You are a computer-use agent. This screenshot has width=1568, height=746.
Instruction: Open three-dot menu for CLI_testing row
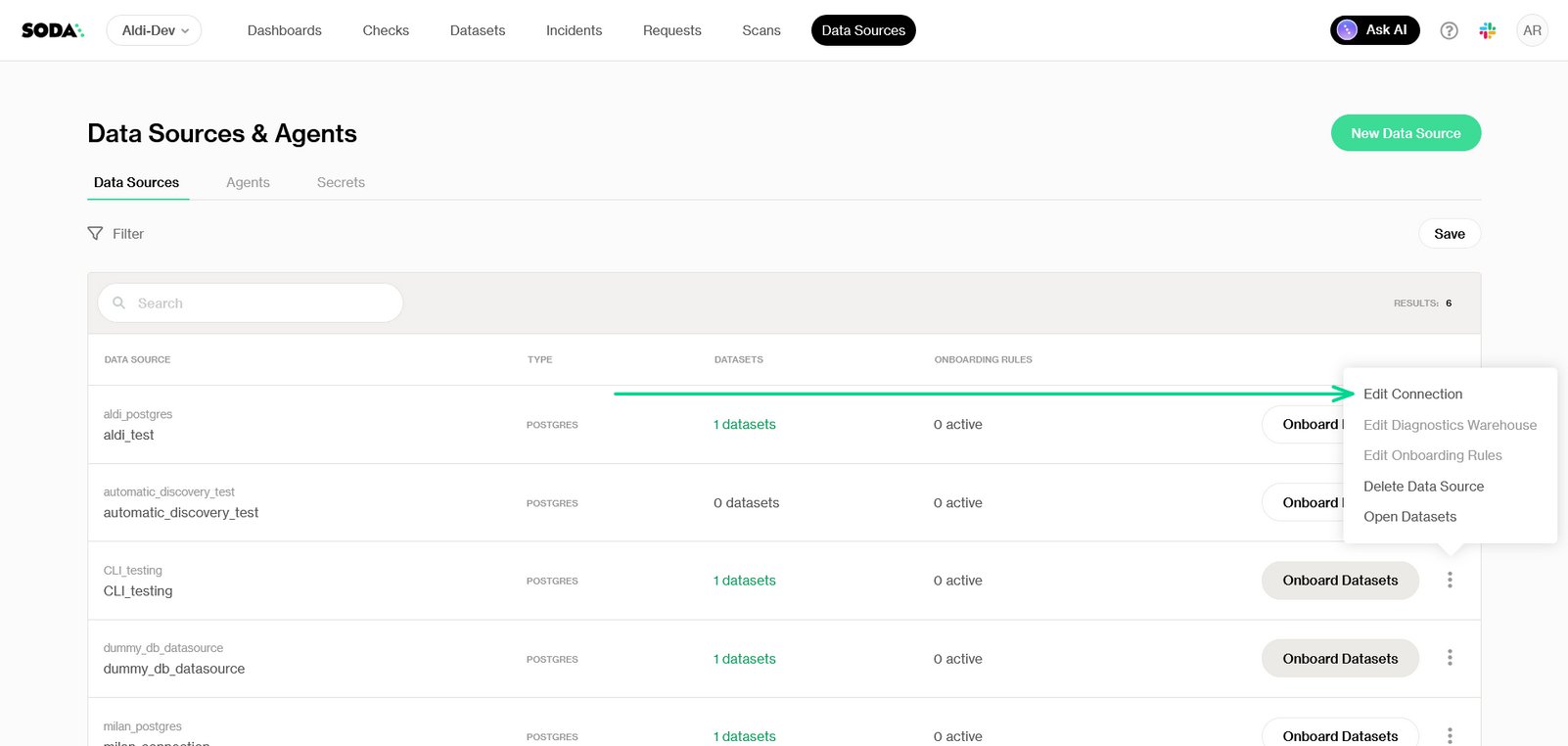coord(1450,581)
